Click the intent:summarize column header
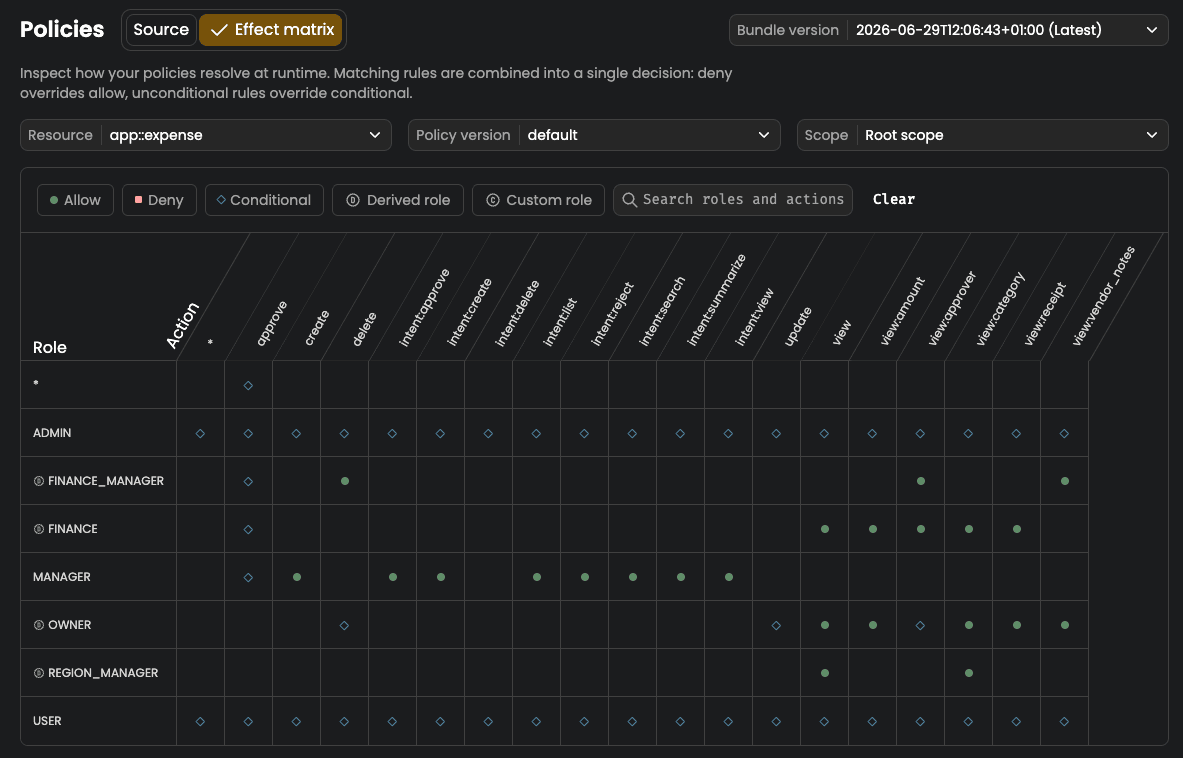1183x758 pixels. tap(716, 300)
